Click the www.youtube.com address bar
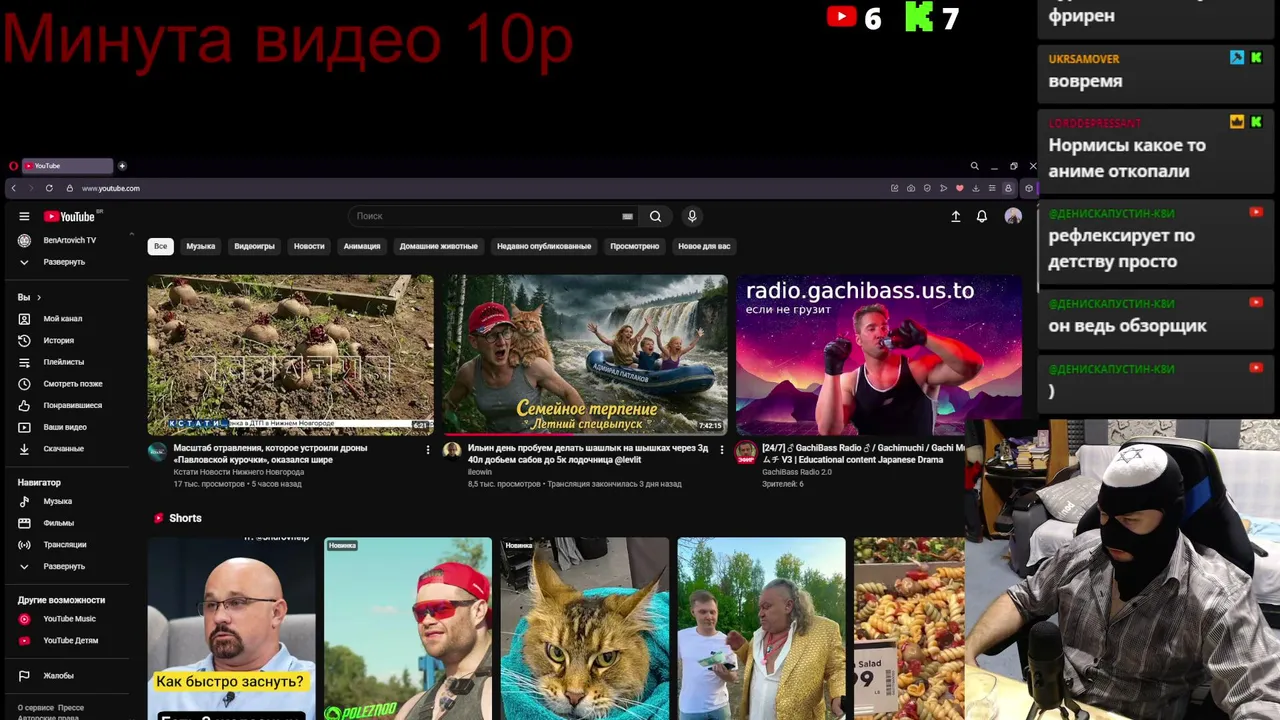 click(x=111, y=188)
